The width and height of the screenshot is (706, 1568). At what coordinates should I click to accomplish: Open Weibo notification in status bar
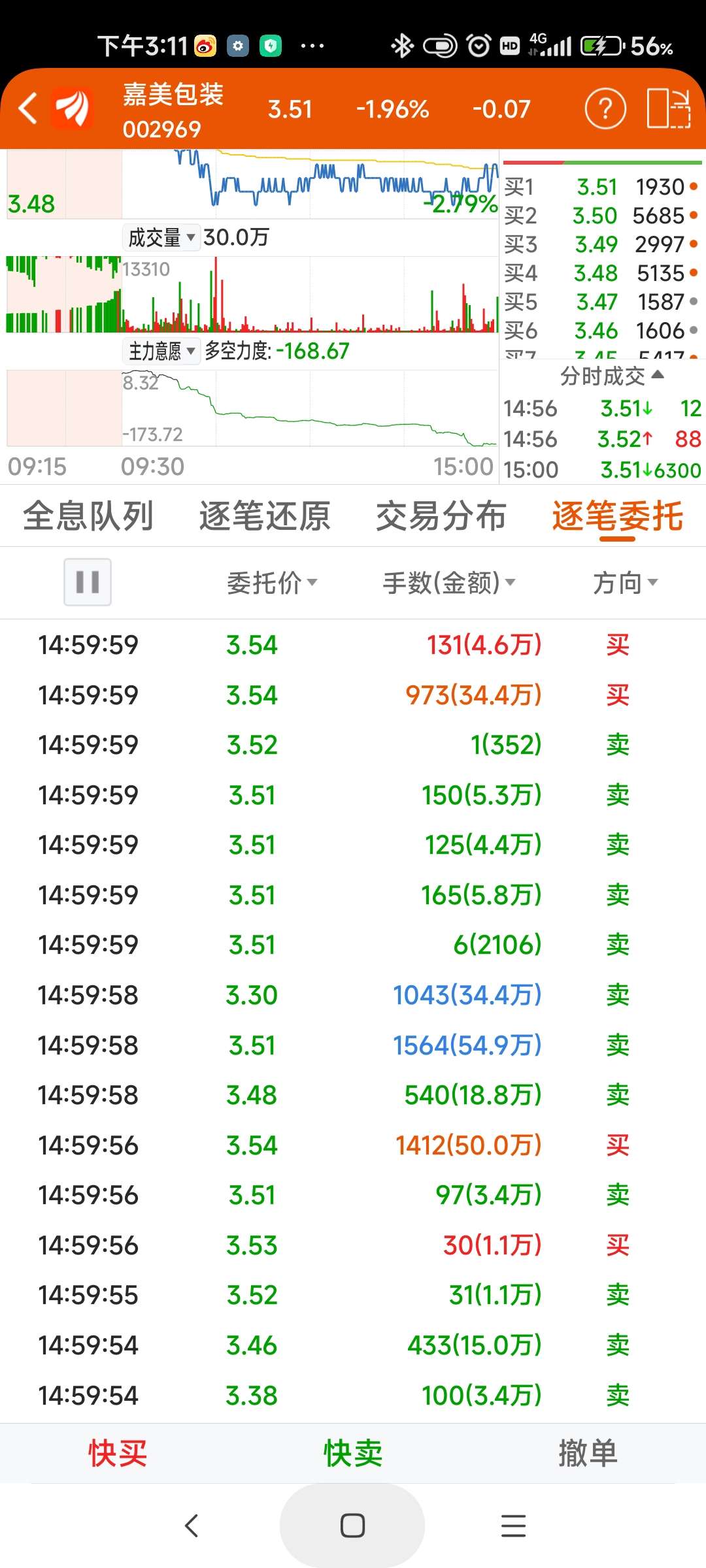(205, 46)
